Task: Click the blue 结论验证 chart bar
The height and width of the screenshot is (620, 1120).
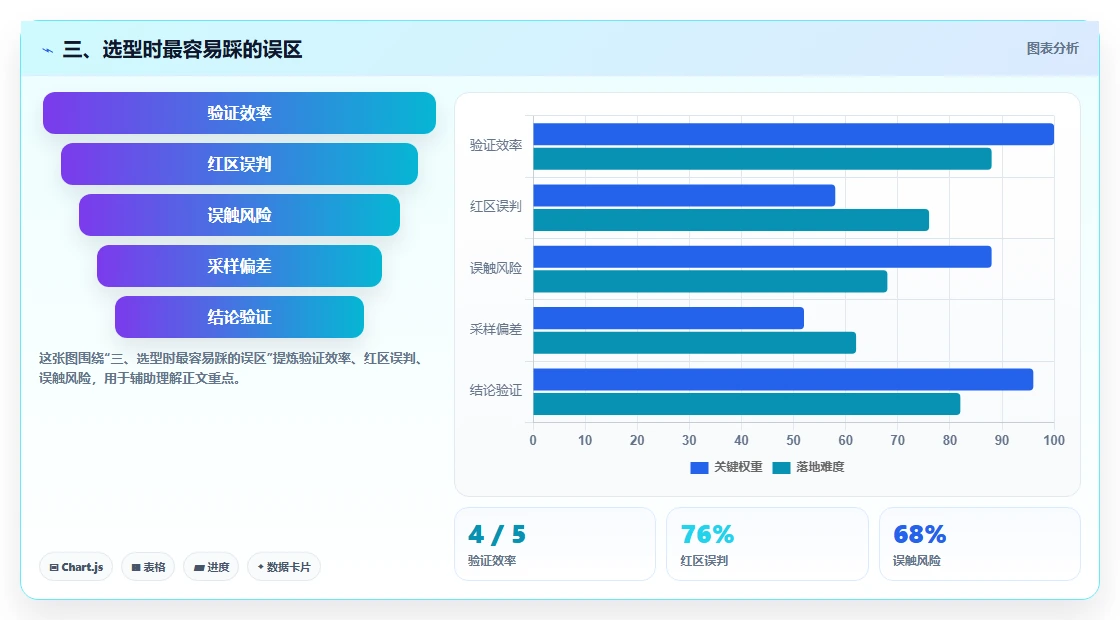Action: click(x=783, y=379)
